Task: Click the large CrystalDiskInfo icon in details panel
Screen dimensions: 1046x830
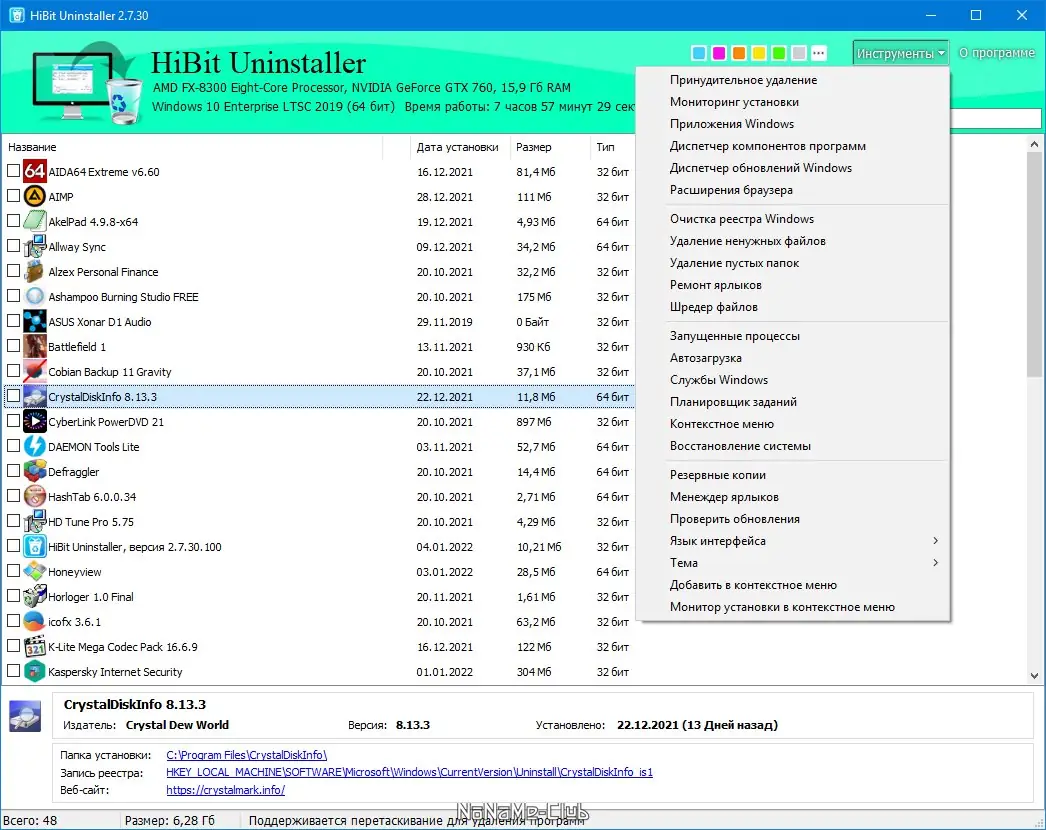Action: (x=25, y=717)
